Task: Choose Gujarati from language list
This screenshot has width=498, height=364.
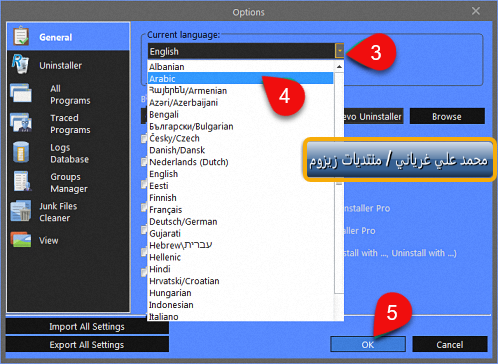Action: coord(240,234)
